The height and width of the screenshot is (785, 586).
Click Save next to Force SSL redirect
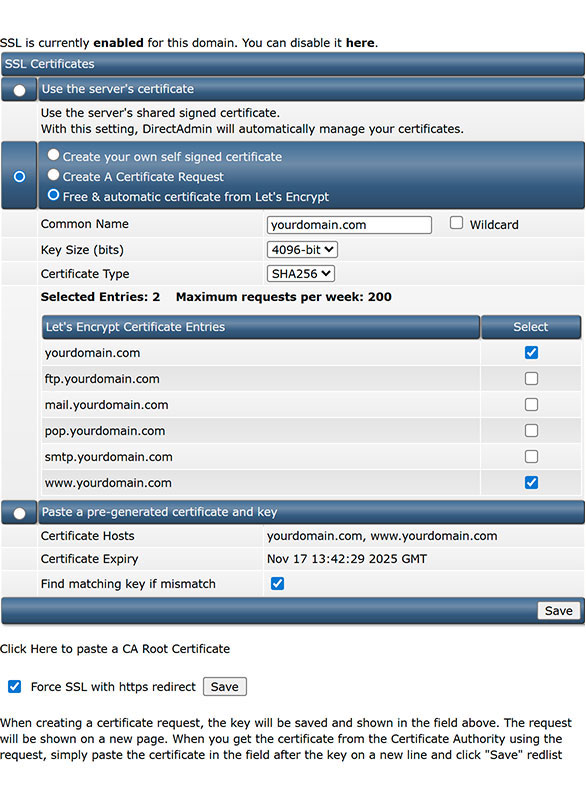[x=225, y=686]
